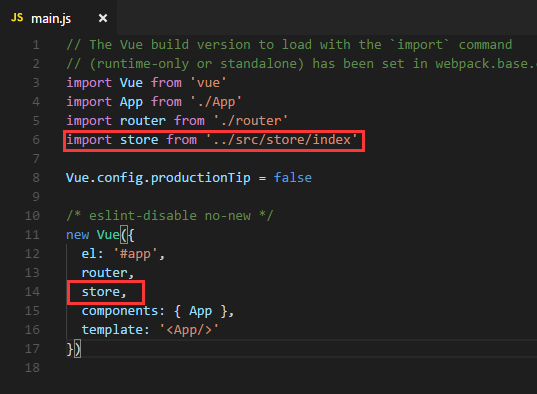Viewport: 537px width, 394px height.
Task: Click line number 18 in the gutter
Action: (32, 368)
